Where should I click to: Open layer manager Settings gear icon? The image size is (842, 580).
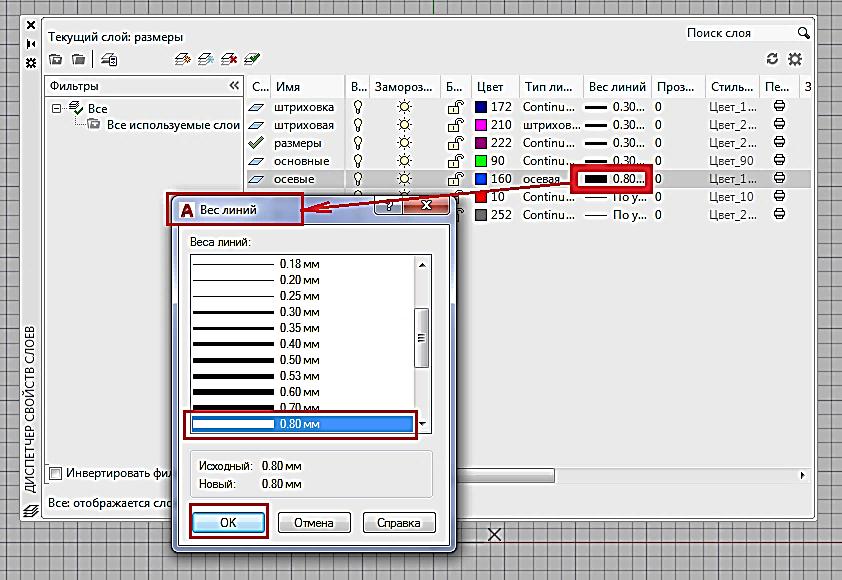pos(795,60)
